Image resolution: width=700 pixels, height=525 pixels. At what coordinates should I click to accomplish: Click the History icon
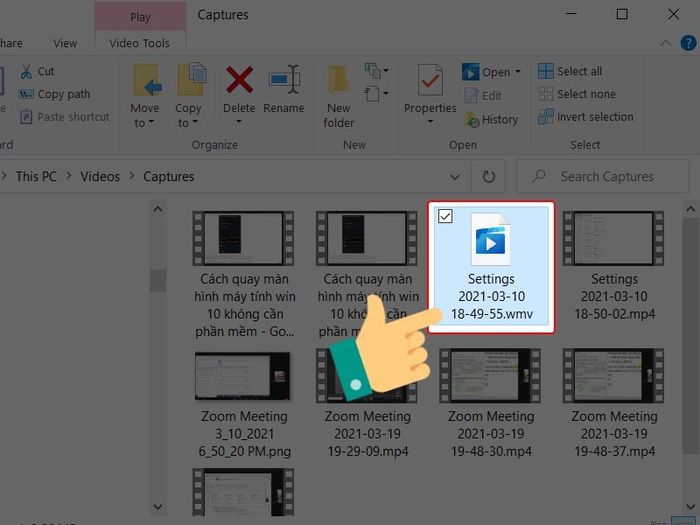click(472, 120)
